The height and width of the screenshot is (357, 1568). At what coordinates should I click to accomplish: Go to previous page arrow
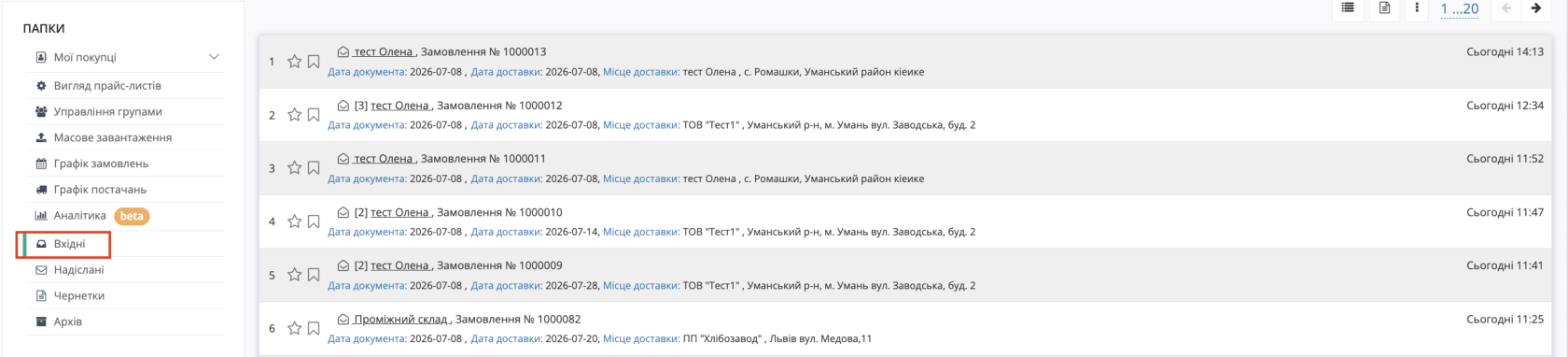pos(1506,8)
